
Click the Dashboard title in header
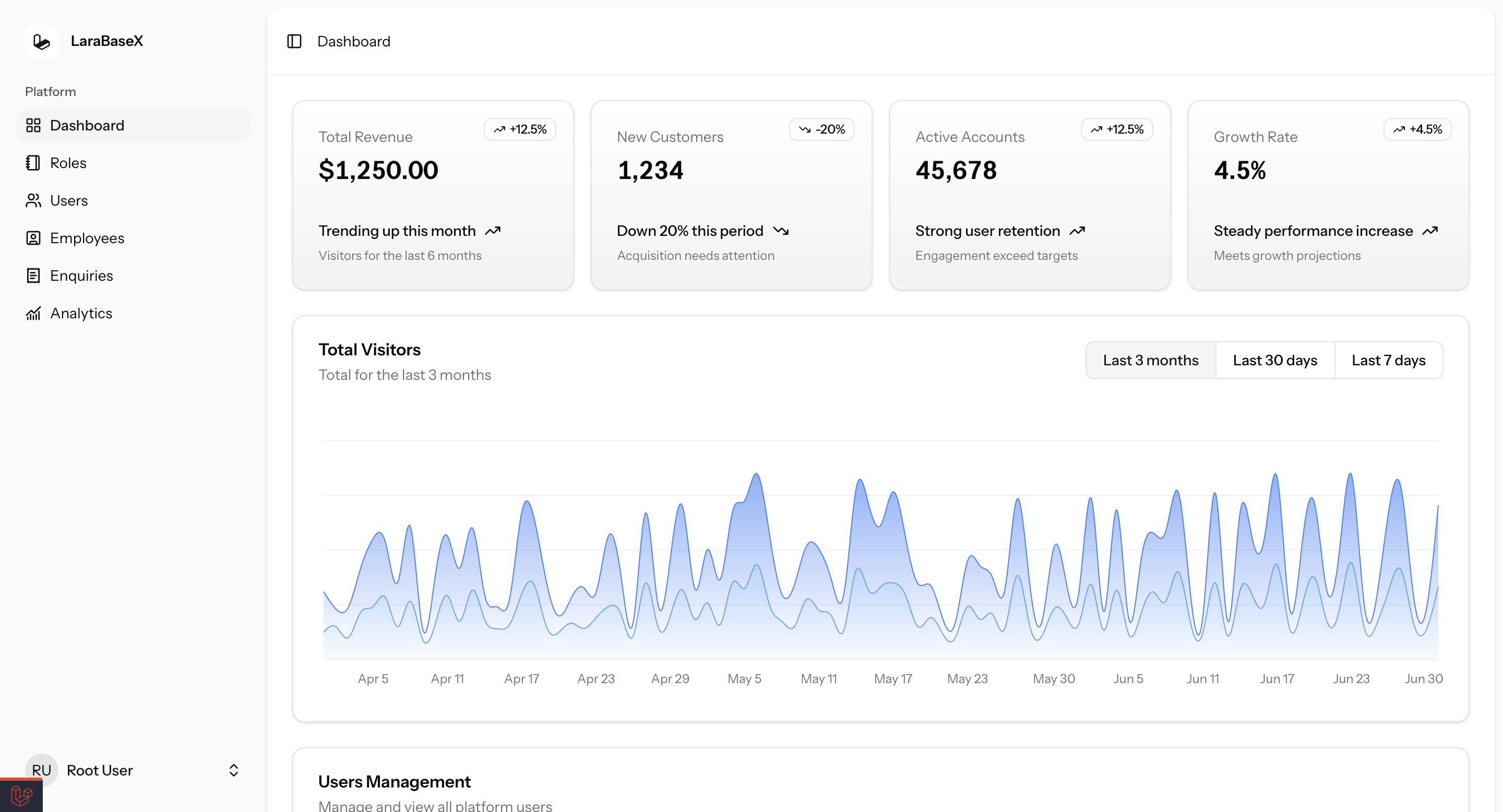[354, 41]
